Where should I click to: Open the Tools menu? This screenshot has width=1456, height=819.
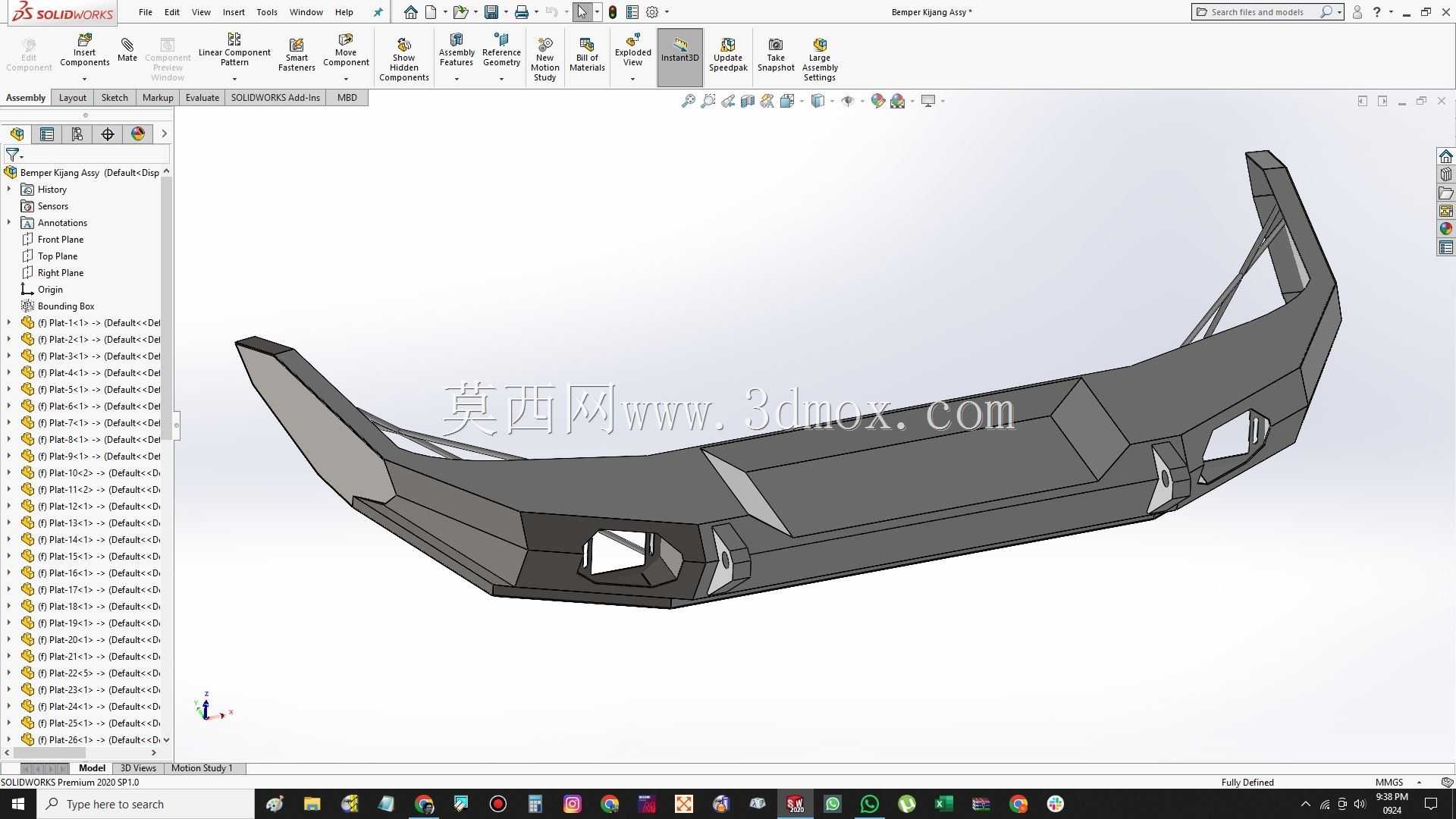tap(267, 12)
